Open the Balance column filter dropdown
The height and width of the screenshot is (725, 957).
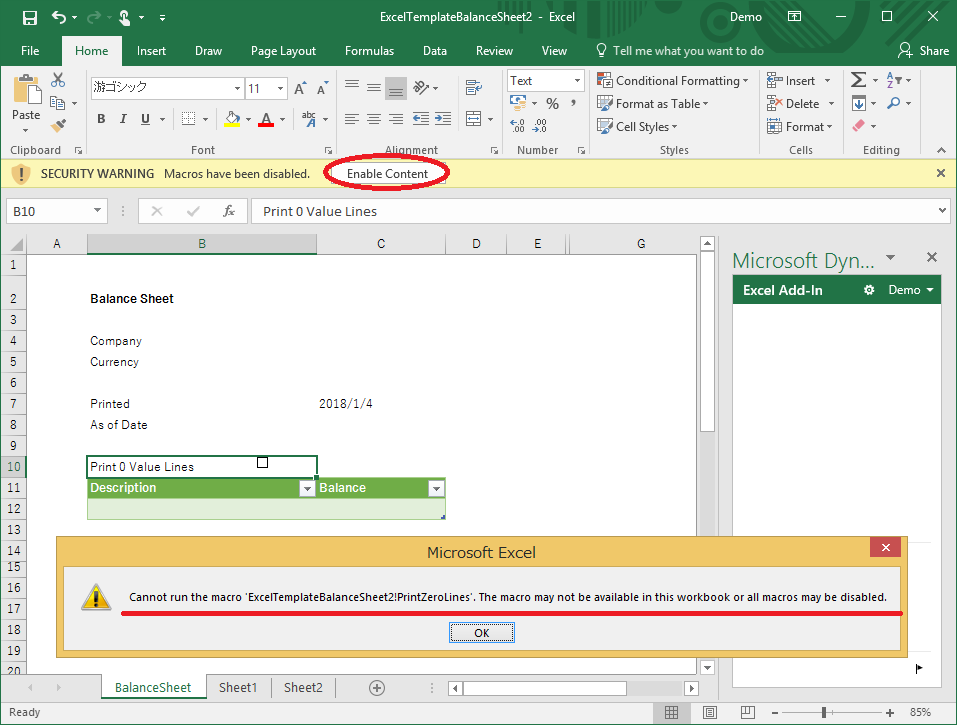point(436,488)
